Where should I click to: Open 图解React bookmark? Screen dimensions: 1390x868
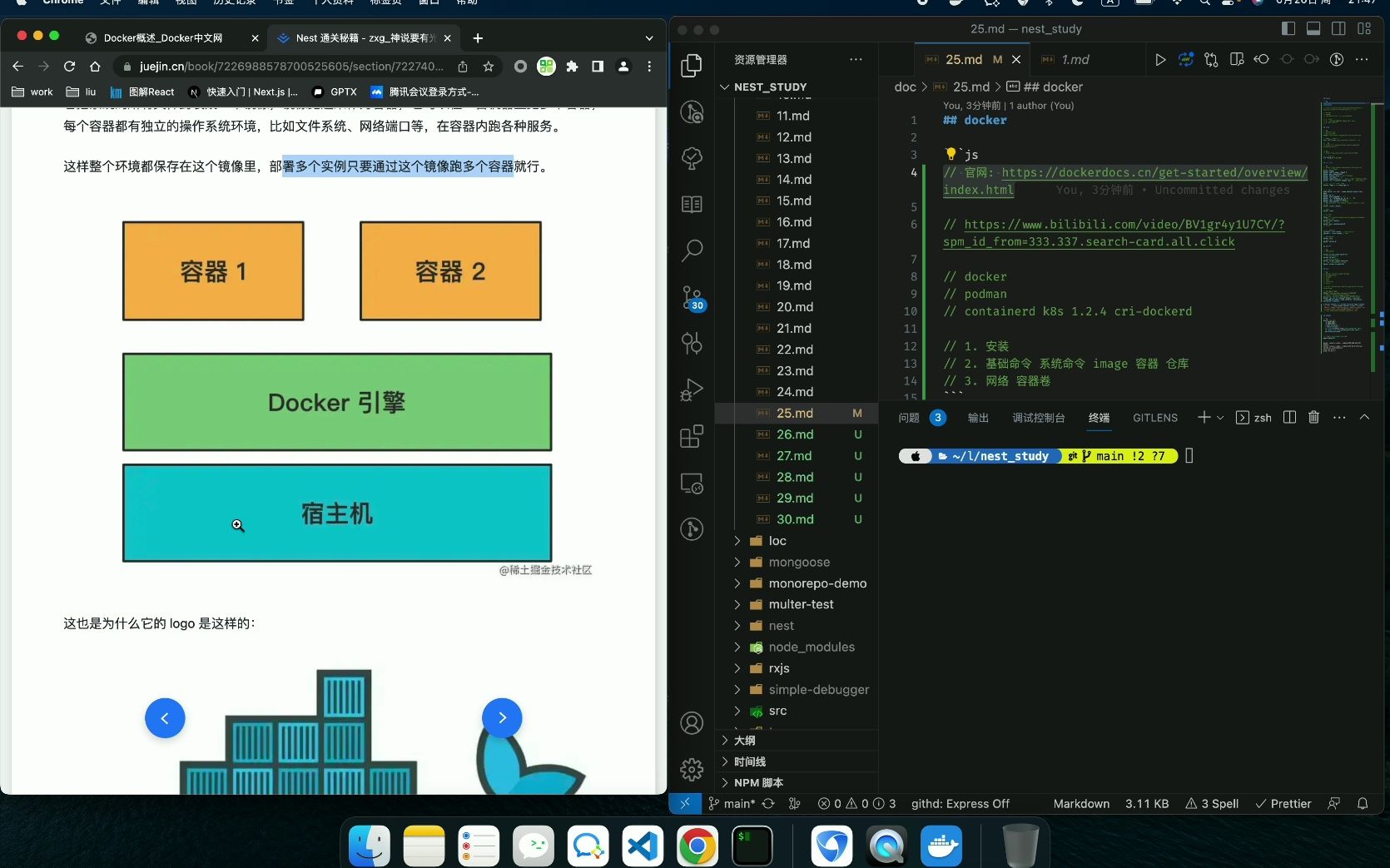point(142,92)
